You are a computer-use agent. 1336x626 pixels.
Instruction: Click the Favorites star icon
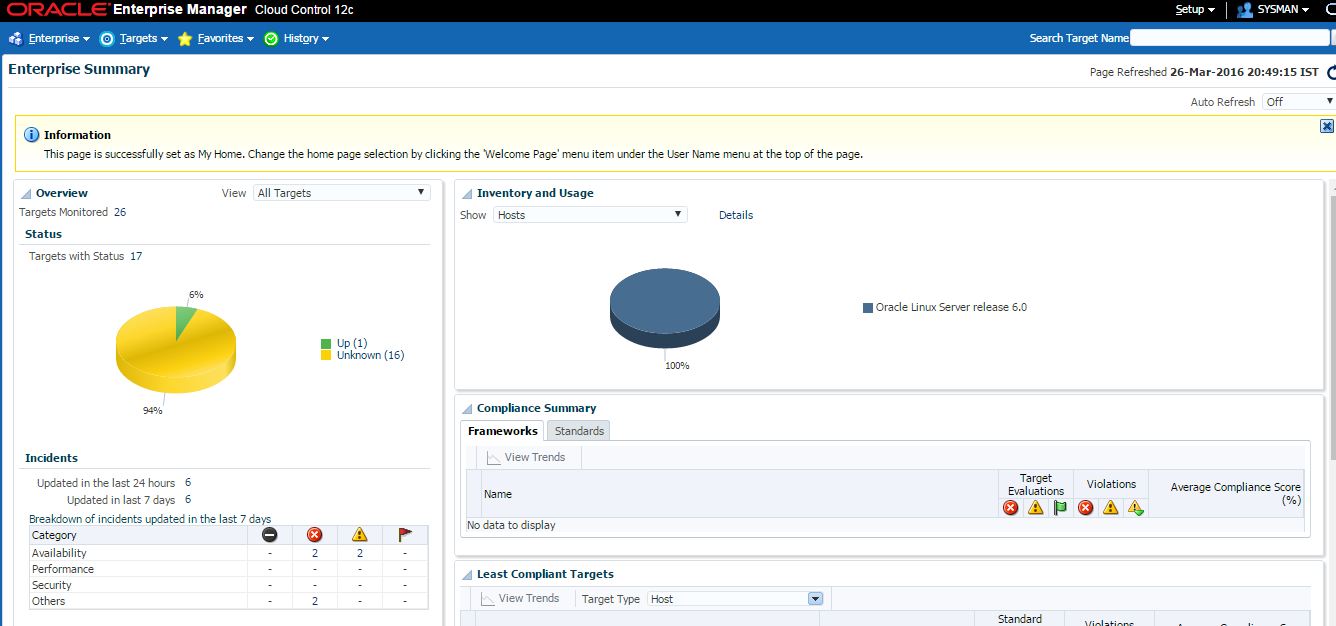[185, 39]
